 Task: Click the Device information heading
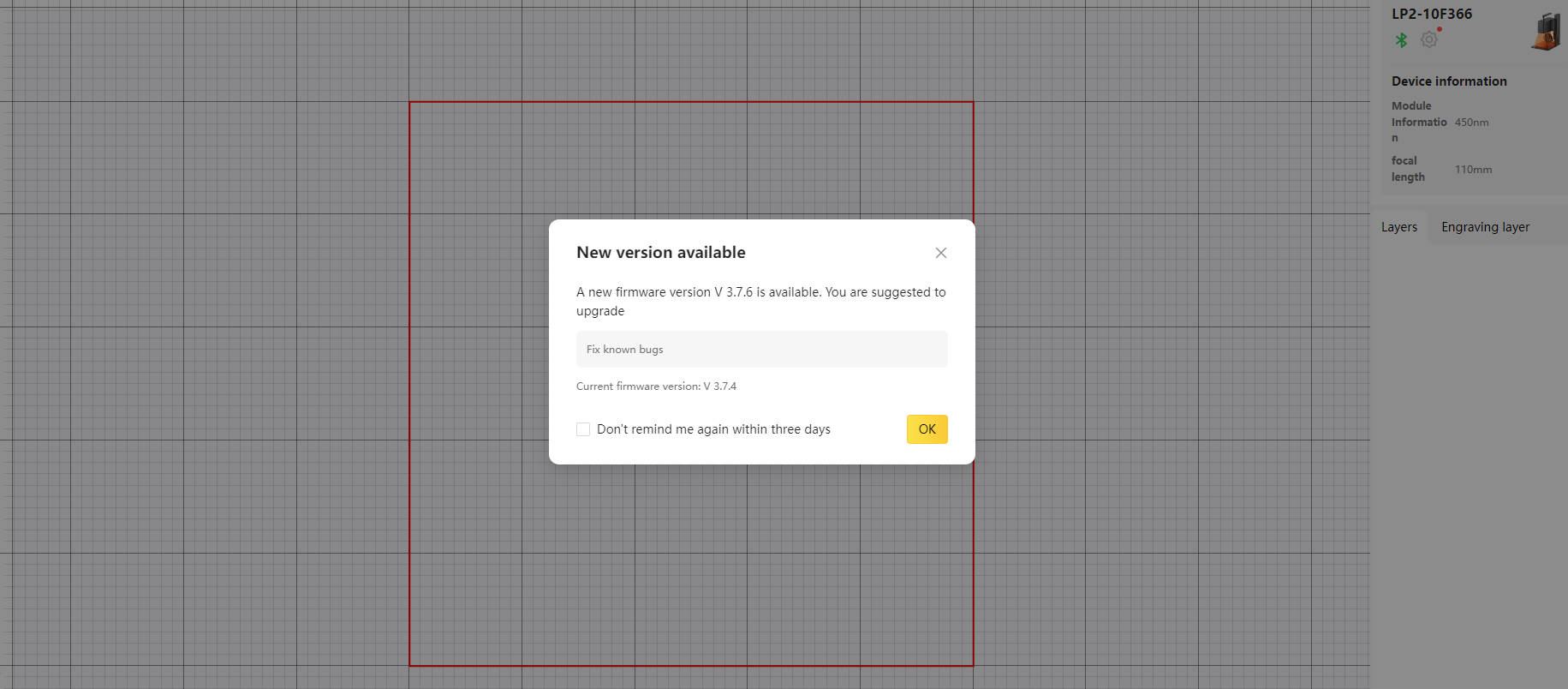coord(1448,81)
